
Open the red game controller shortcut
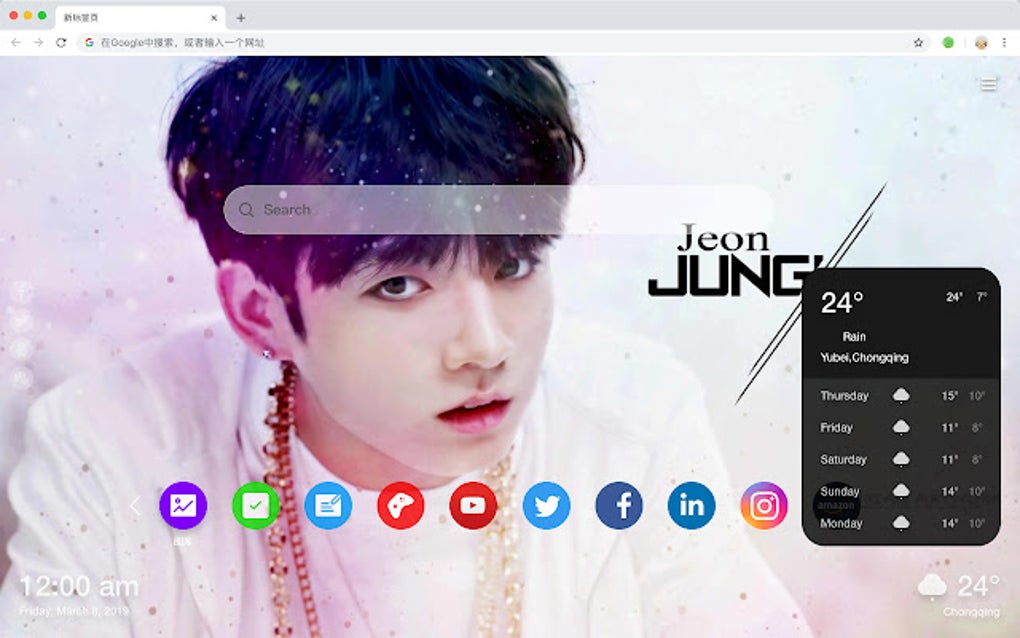tap(400, 506)
